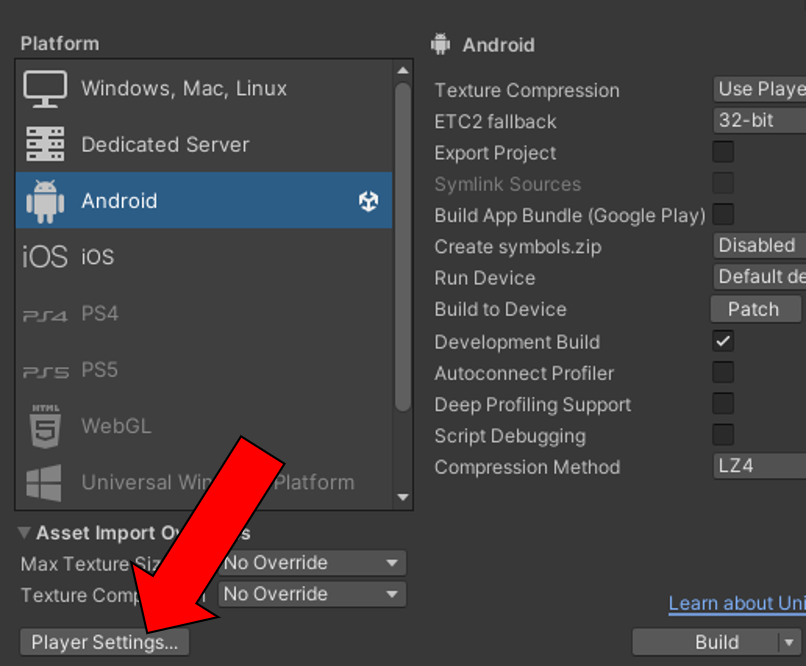Select the Windows, Mac, Linux platform icon

tap(45, 88)
